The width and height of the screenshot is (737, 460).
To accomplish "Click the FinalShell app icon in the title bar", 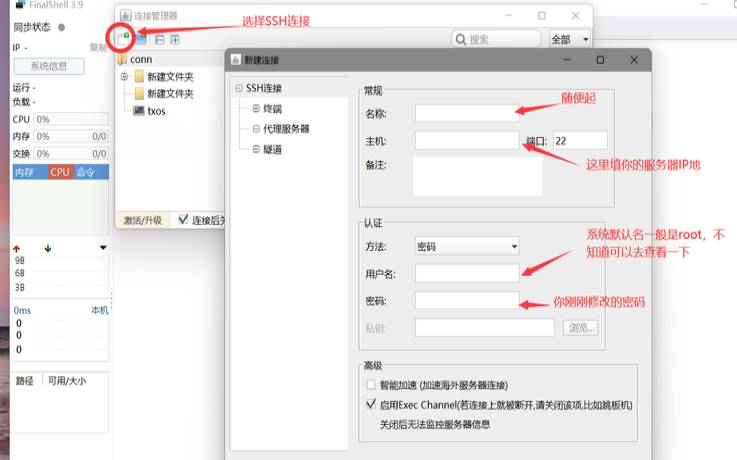I will coord(19,4).
